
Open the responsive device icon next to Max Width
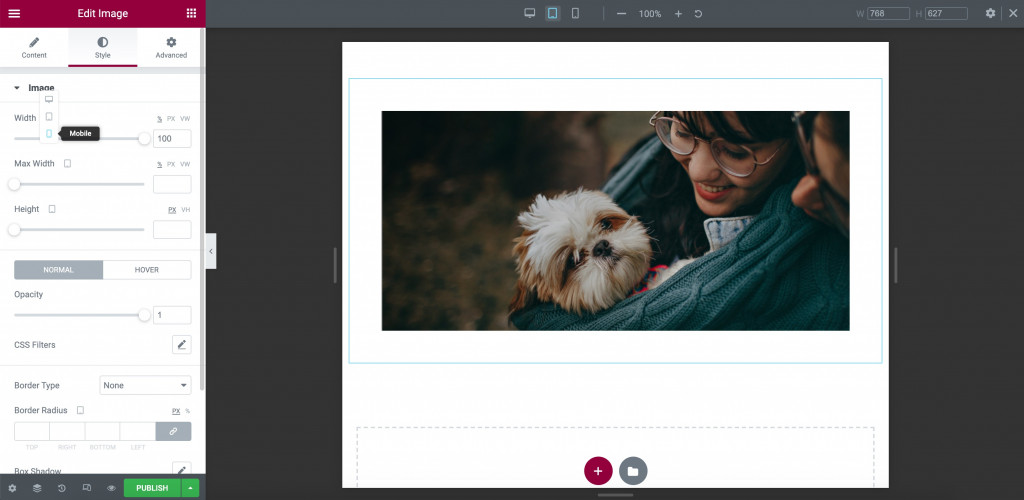click(x=67, y=163)
